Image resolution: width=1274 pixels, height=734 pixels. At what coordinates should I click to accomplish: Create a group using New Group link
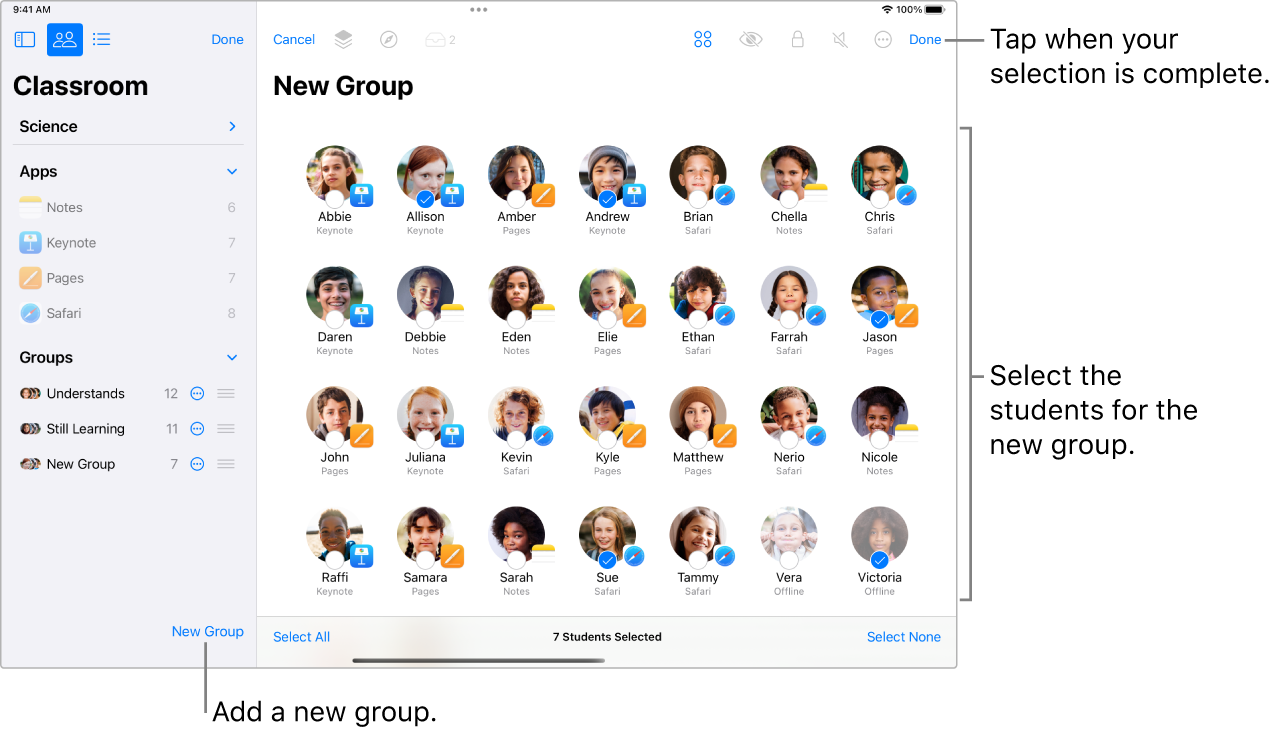(x=207, y=631)
